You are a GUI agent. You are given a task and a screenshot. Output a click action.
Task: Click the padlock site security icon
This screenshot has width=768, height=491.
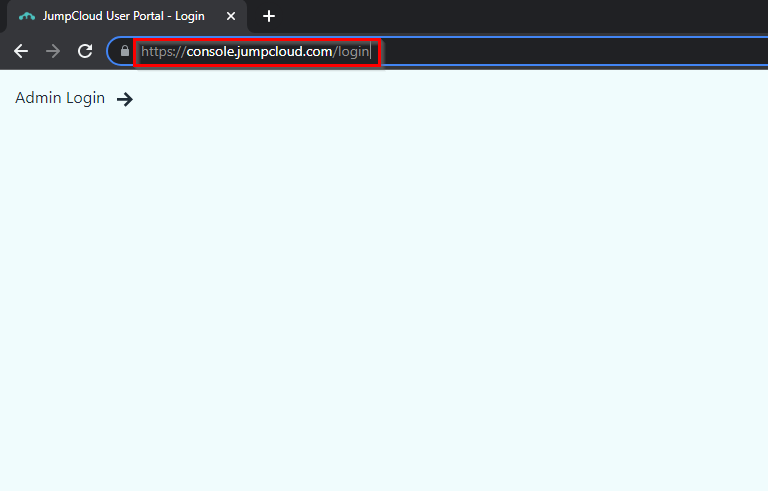[125, 51]
